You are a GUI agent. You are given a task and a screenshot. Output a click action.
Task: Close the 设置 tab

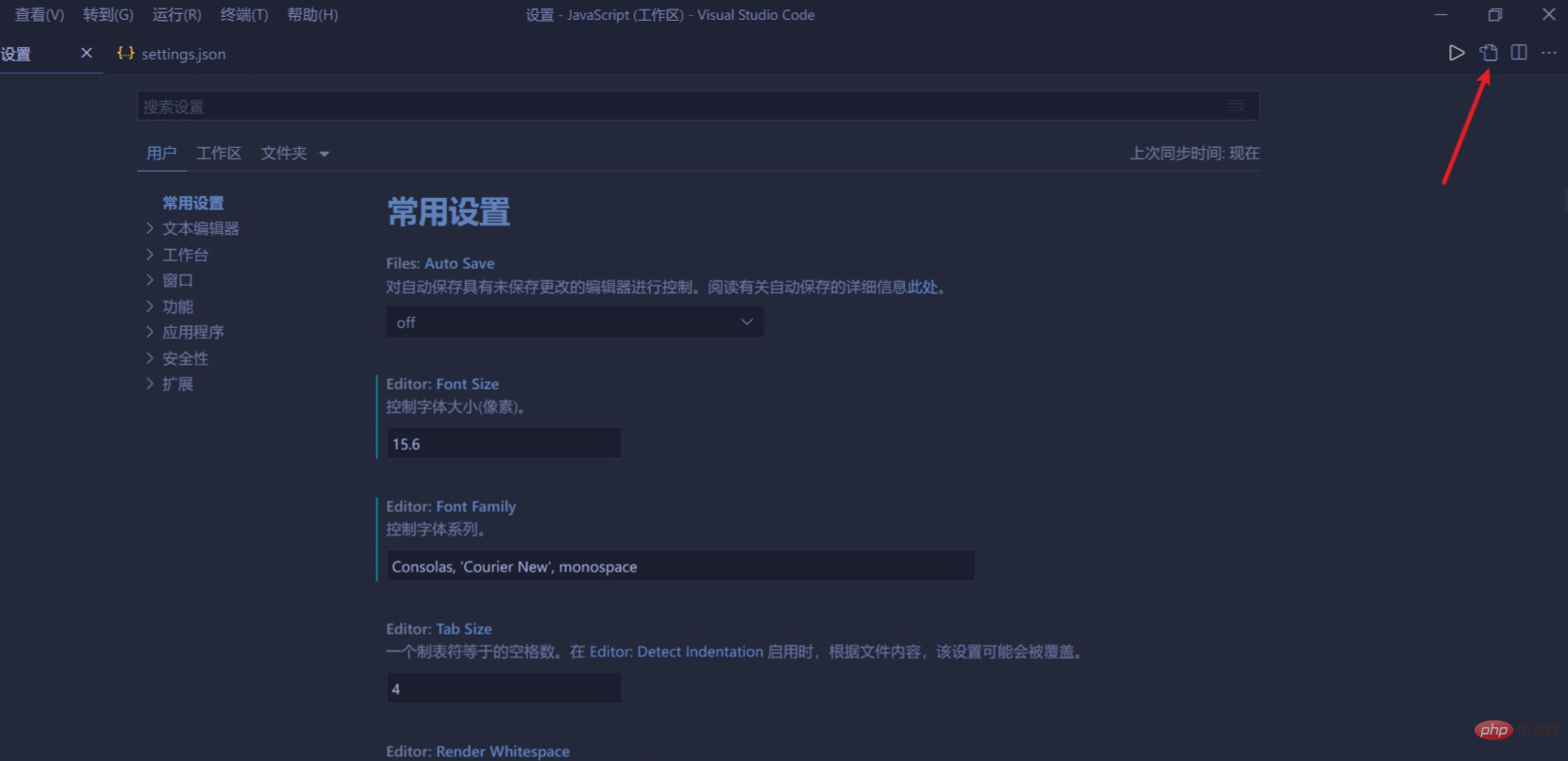[87, 53]
